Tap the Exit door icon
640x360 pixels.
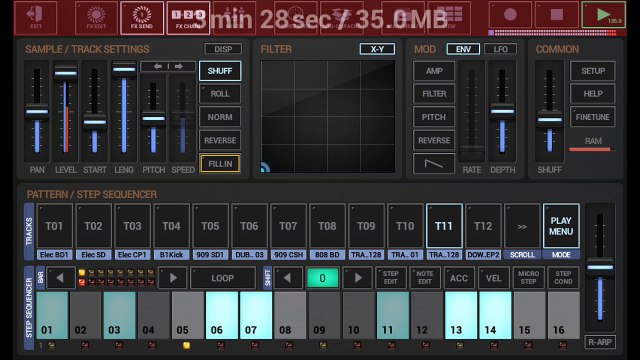pos(36,18)
